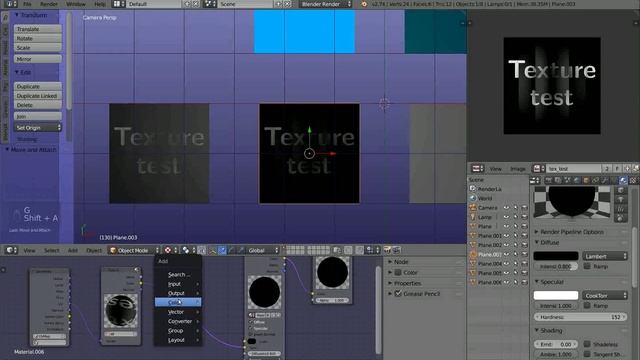Open the Group submenu in Add menu
This screenshot has height=360, width=640.
(178, 331)
